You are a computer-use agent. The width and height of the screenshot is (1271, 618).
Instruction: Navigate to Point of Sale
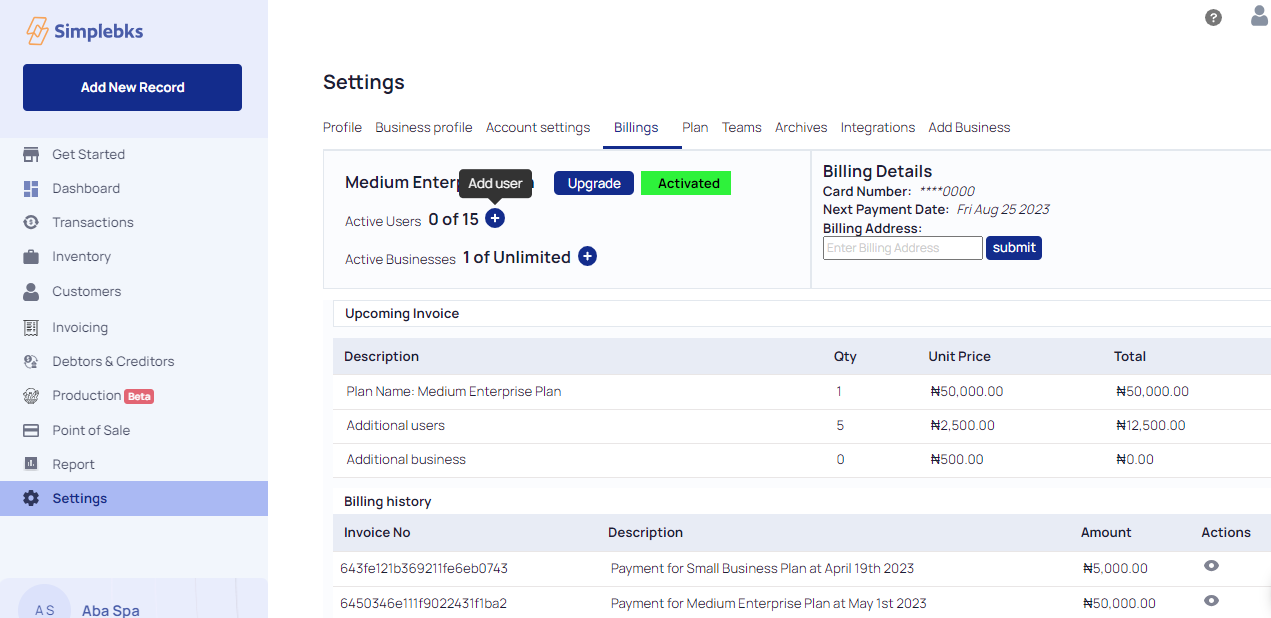click(91, 430)
